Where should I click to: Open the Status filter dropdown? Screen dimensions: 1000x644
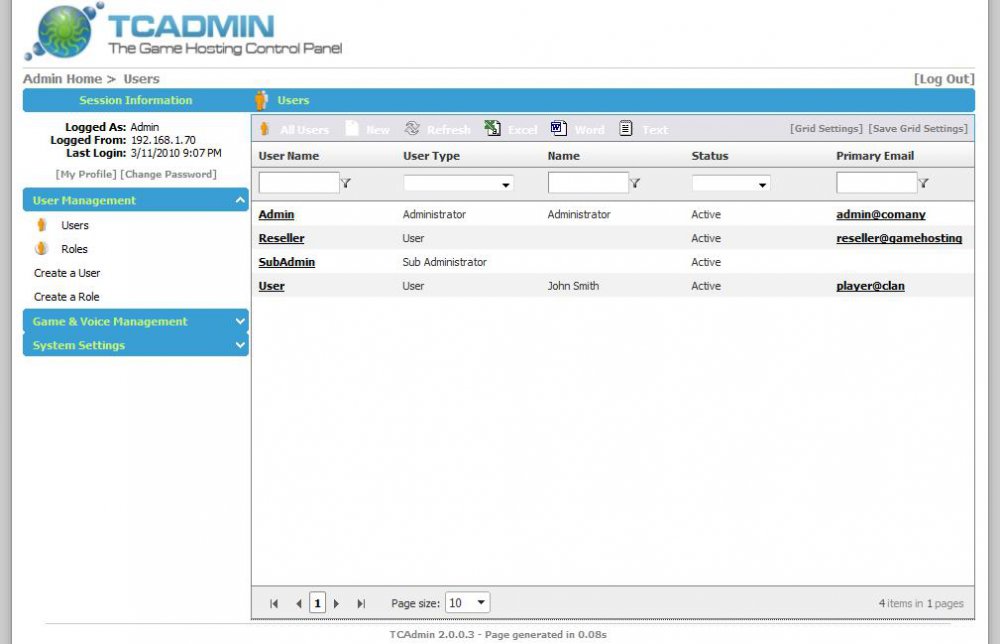point(763,185)
